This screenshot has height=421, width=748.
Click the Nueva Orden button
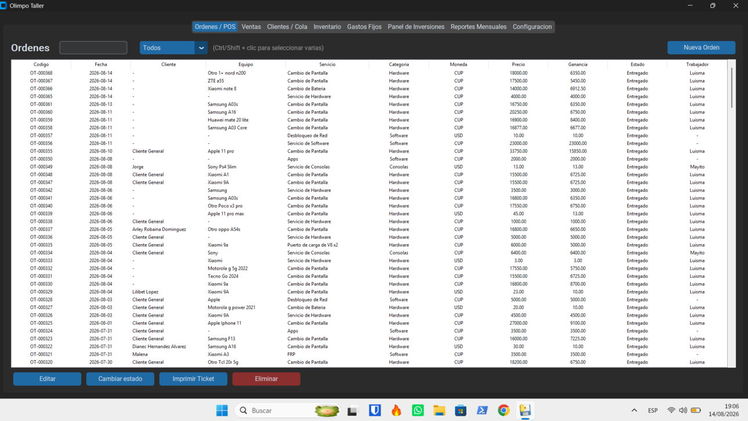click(701, 47)
